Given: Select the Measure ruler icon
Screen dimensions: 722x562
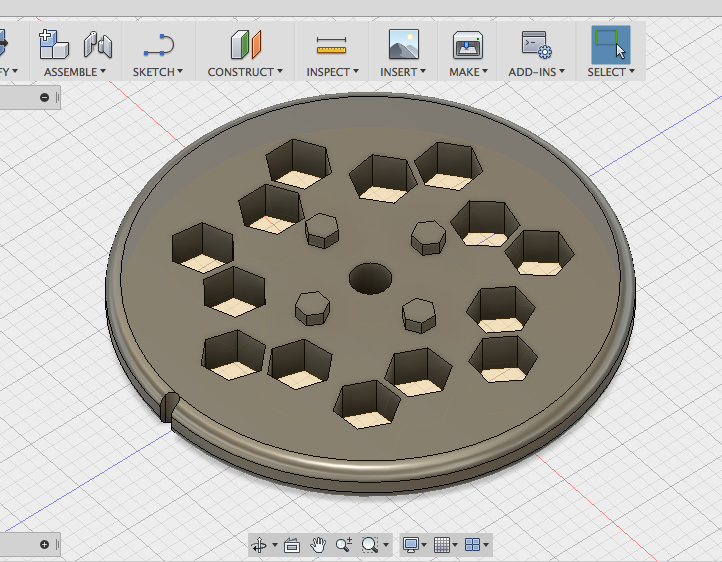Looking at the screenshot, I should tap(330, 45).
